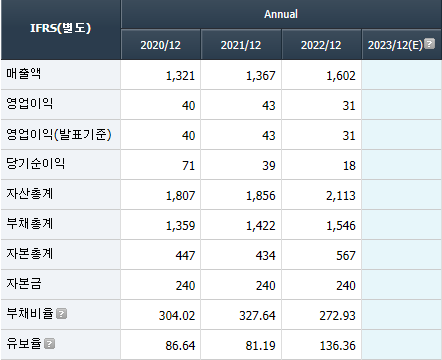Click the 자산총계 value 1,856

[261, 196]
